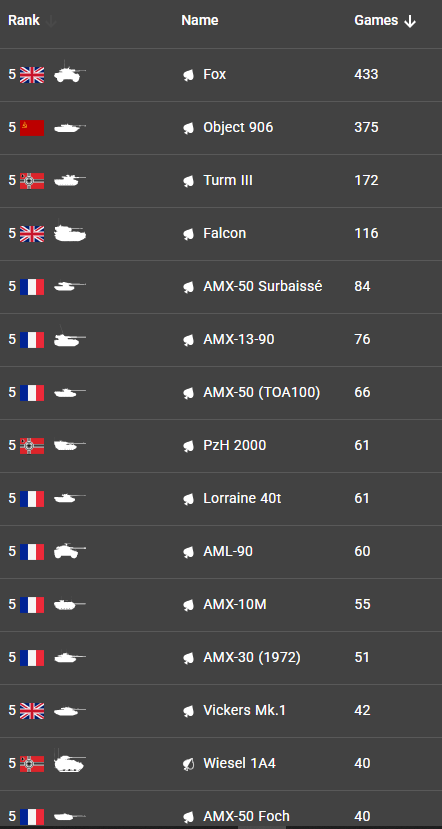Screen dimensions: 442x829
Task: Click the German flag in Turm III row
Action: tap(32, 181)
